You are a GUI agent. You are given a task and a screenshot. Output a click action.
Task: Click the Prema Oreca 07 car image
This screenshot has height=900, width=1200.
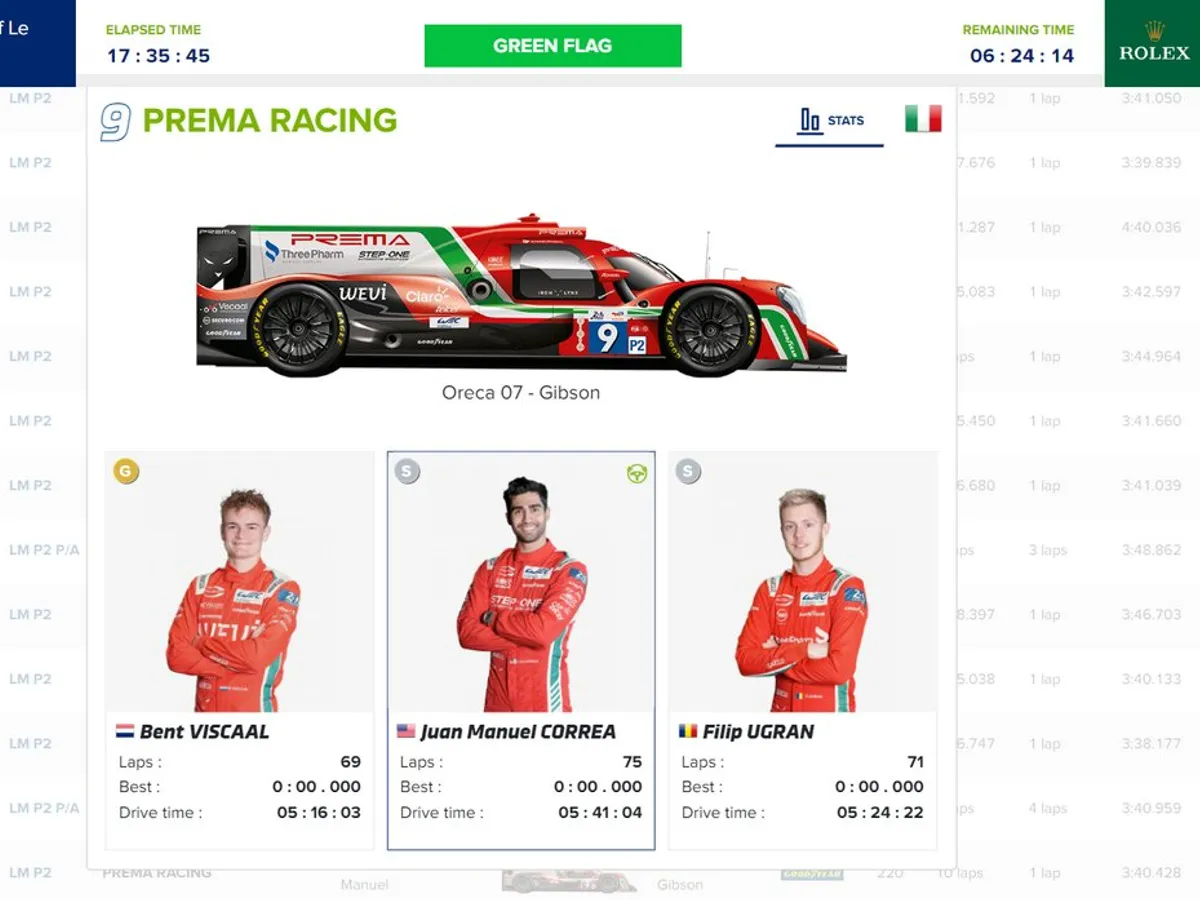pos(521,295)
